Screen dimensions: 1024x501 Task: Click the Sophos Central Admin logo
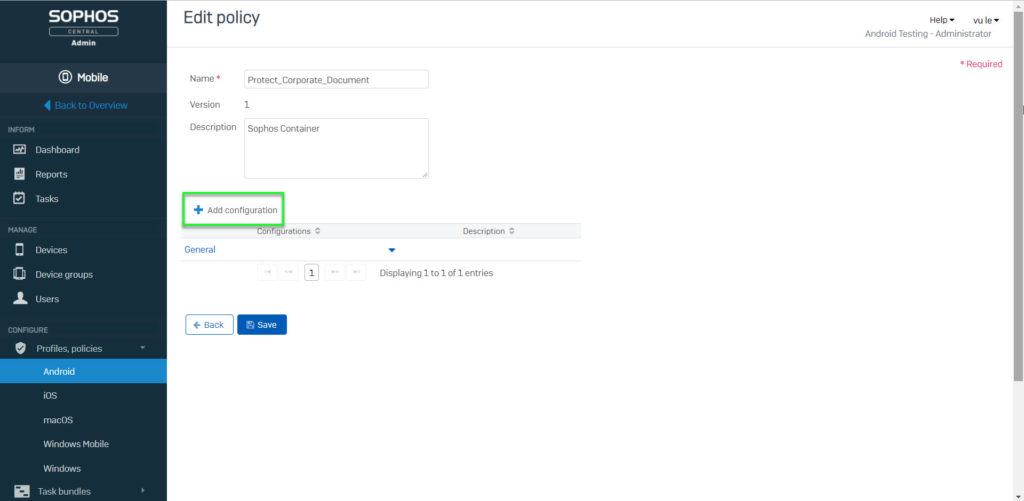click(x=83, y=27)
